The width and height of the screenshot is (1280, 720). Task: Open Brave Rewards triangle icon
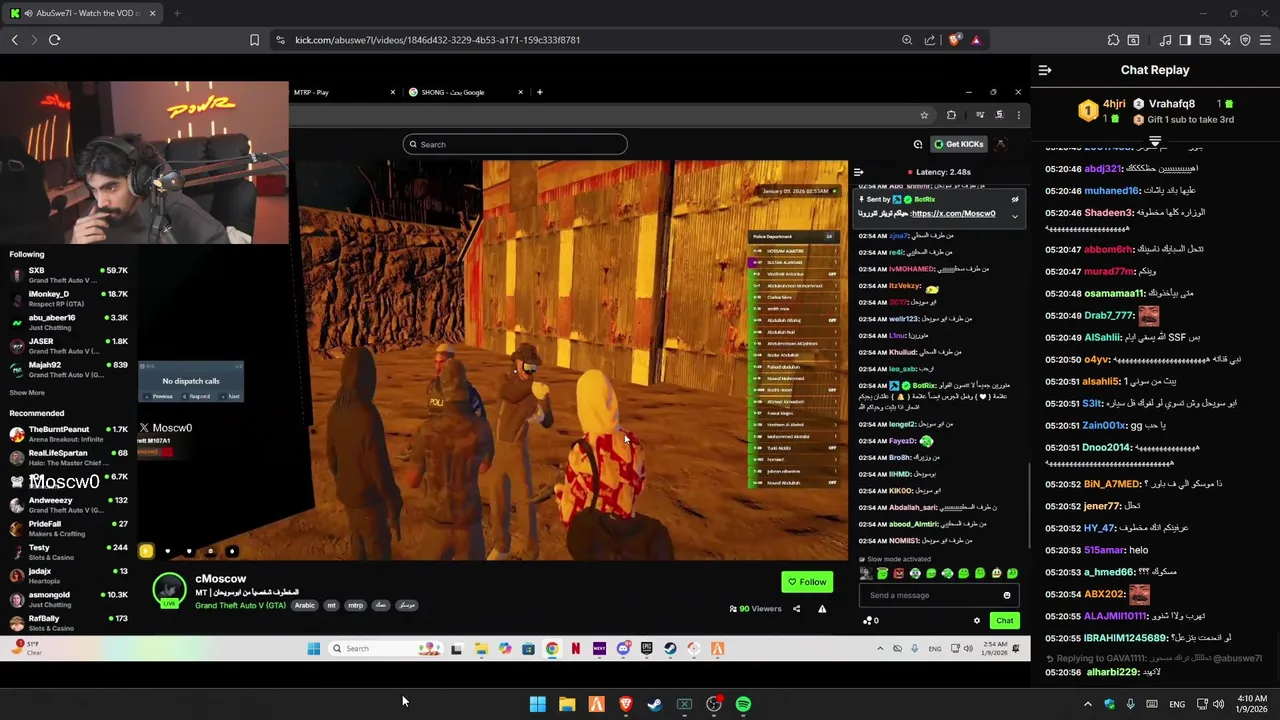[975, 40]
